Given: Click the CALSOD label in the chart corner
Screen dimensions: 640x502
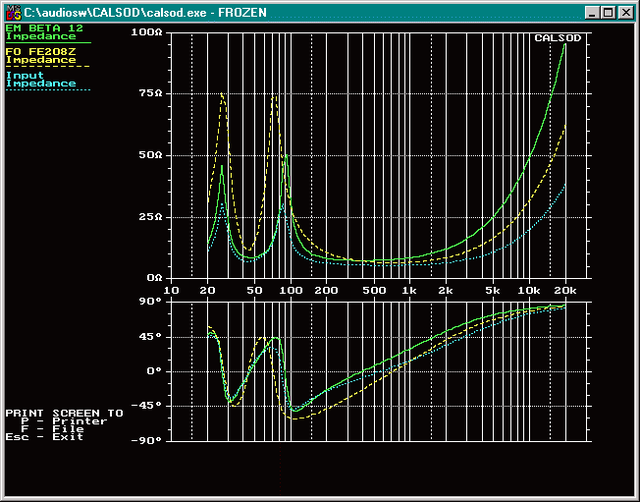Looking at the screenshot, I should pos(558,38).
